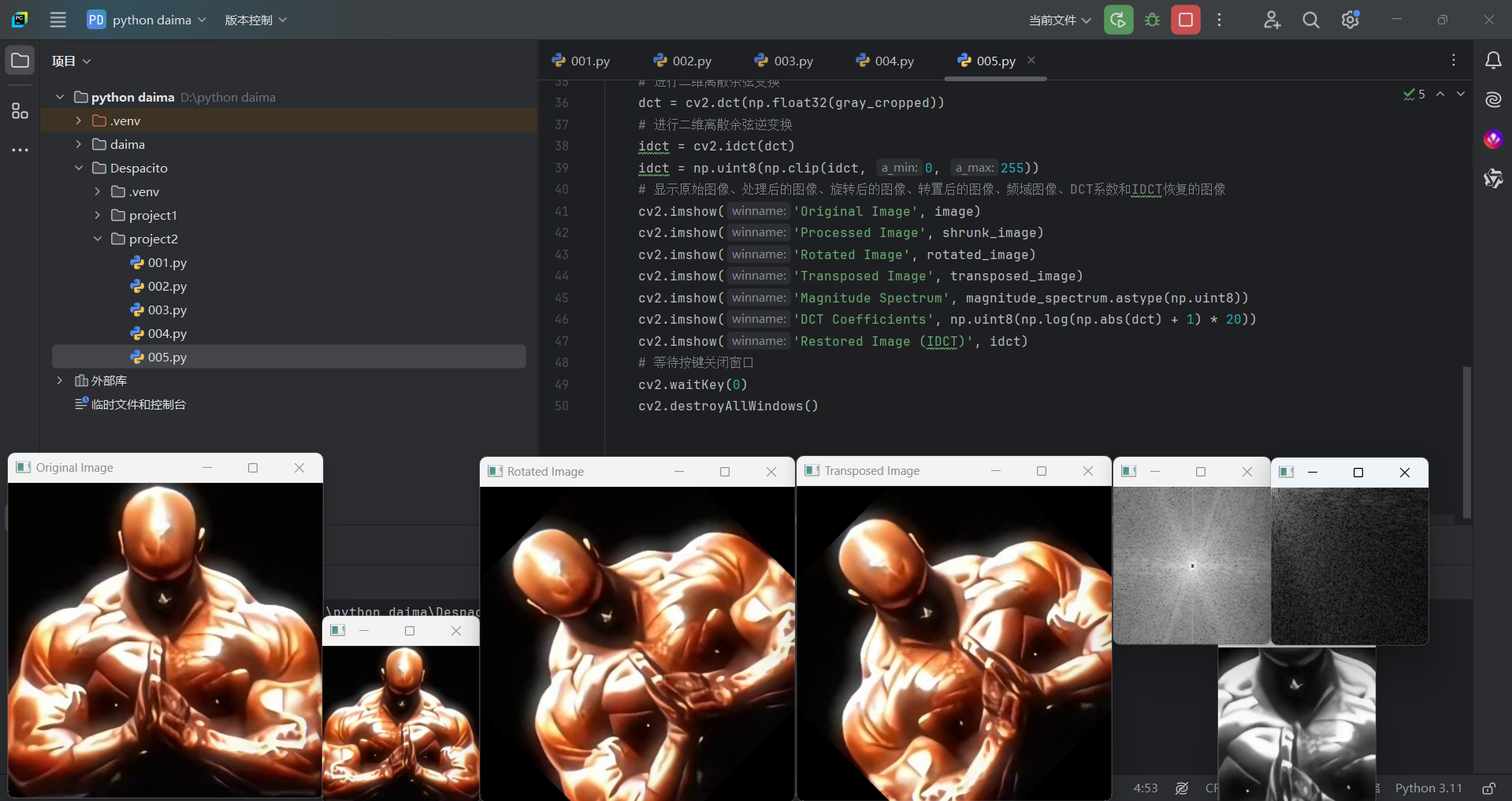Image resolution: width=1512 pixels, height=801 pixels.
Task: Click the Original Image window title bar
Action: click(165, 468)
